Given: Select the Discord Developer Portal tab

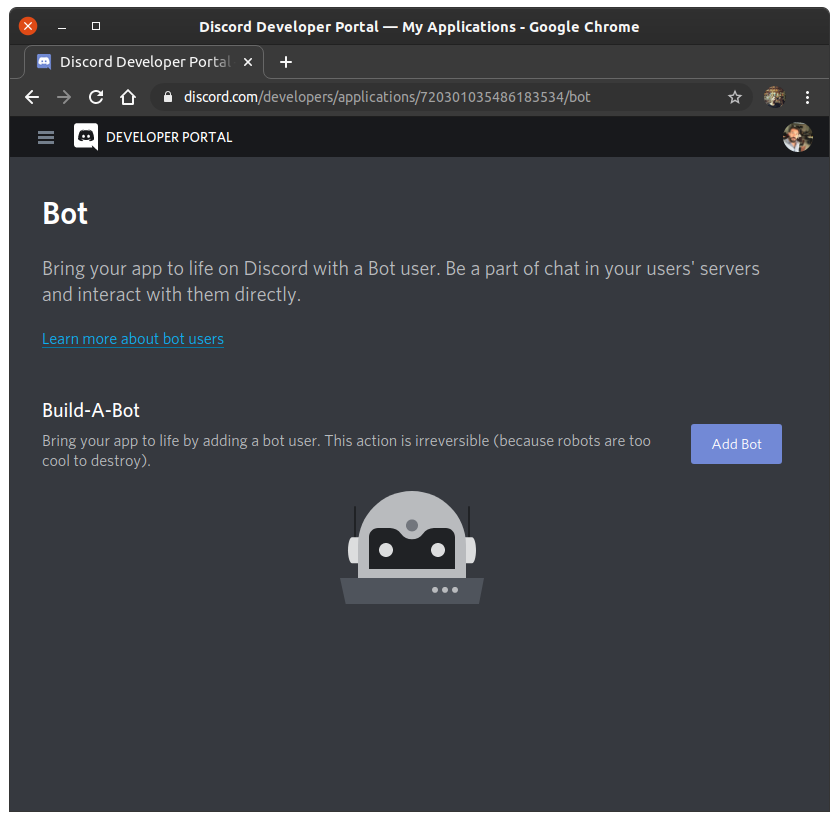Looking at the screenshot, I should click(144, 62).
